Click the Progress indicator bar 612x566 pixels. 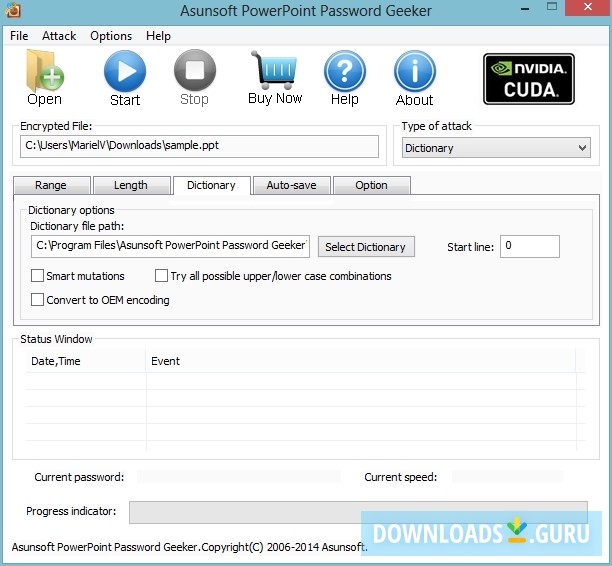(358, 512)
